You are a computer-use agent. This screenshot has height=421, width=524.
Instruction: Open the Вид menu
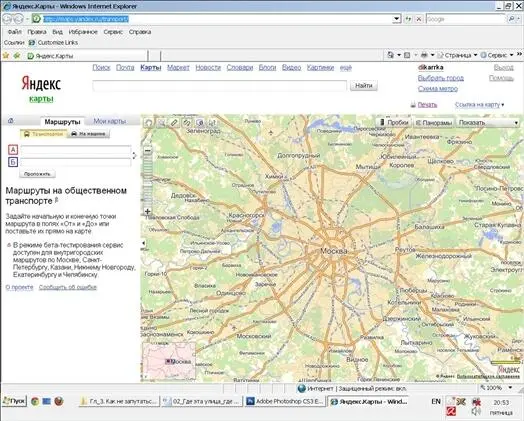tap(57, 32)
